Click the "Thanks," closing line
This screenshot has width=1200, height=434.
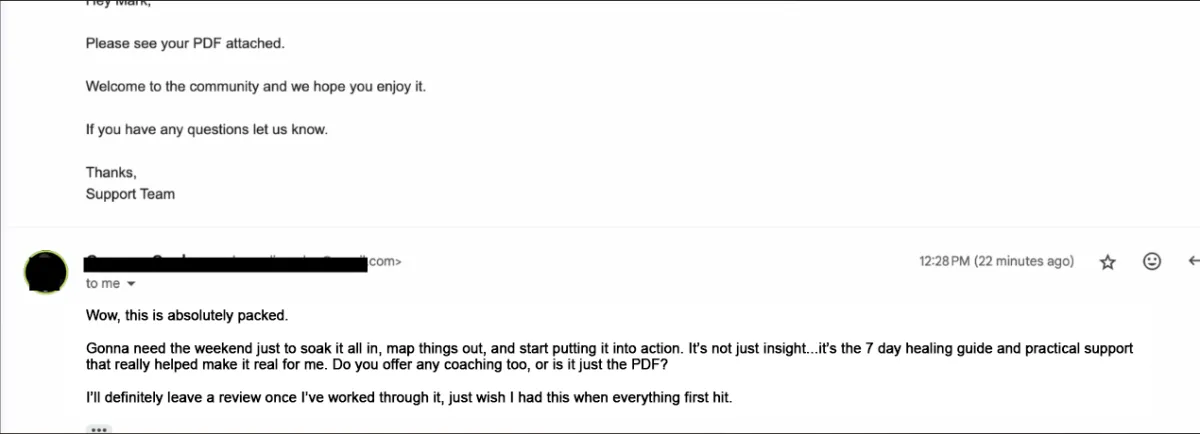click(x=111, y=173)
